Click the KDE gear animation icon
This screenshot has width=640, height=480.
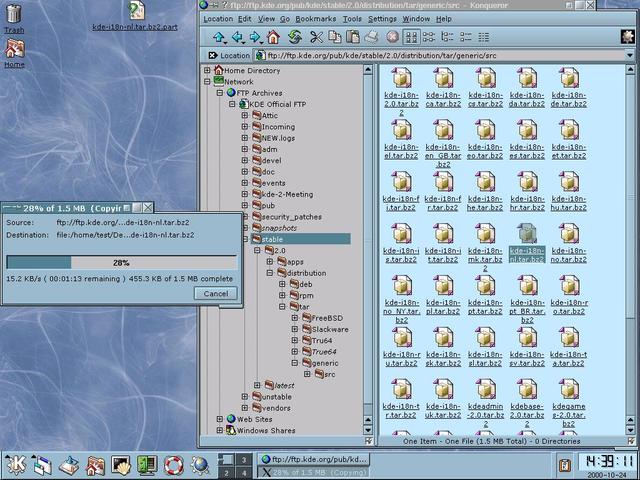pyautogui.click(x=627, y=37)
